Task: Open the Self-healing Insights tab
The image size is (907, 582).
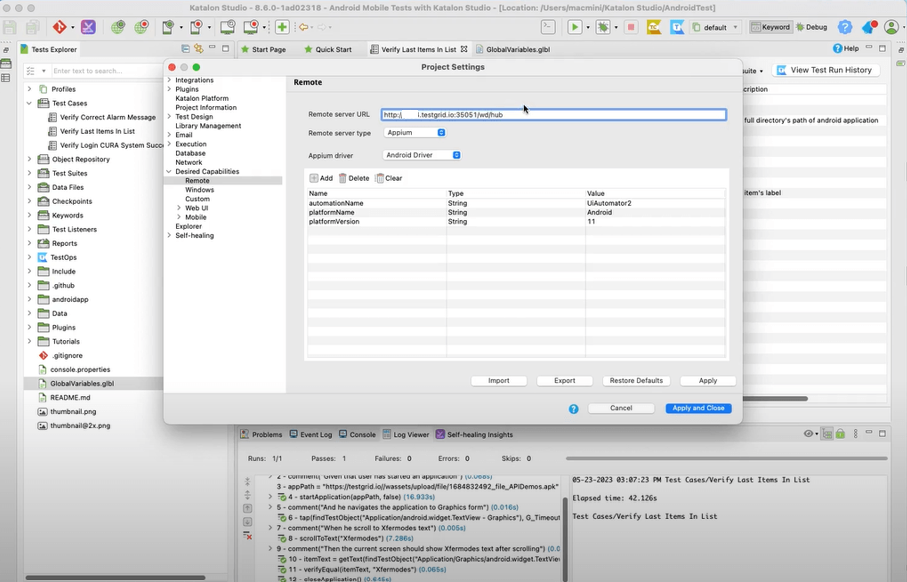Action: point(474,434)
